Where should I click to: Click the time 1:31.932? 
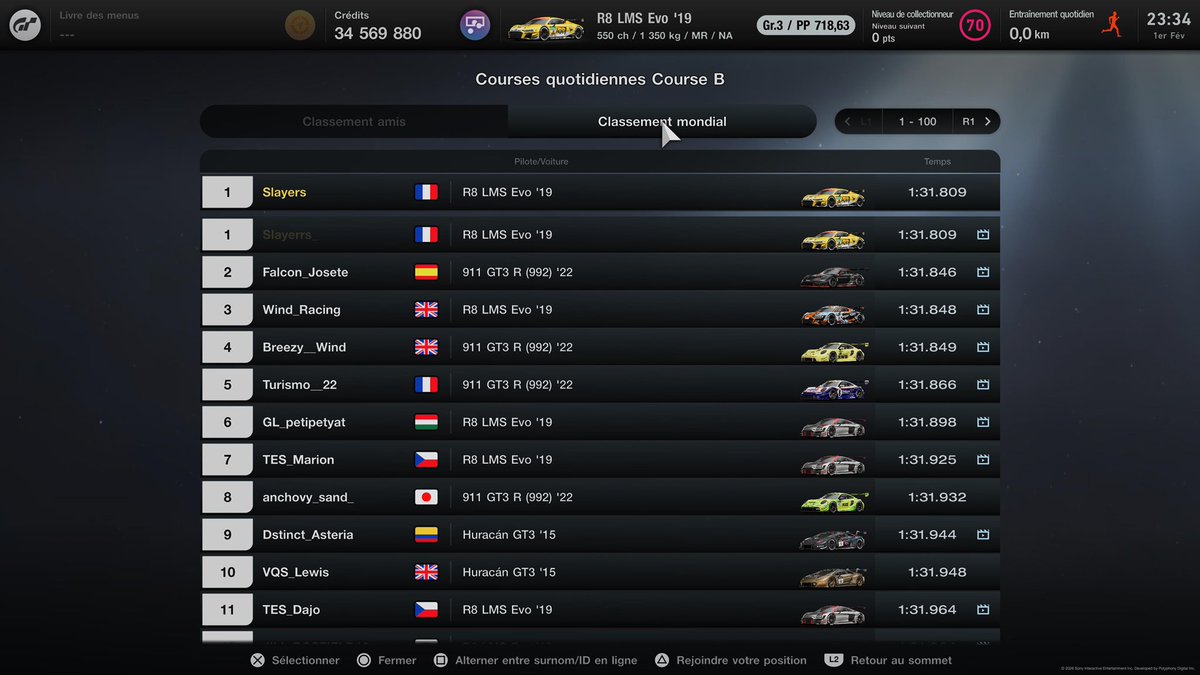click(x=937, y=497)
